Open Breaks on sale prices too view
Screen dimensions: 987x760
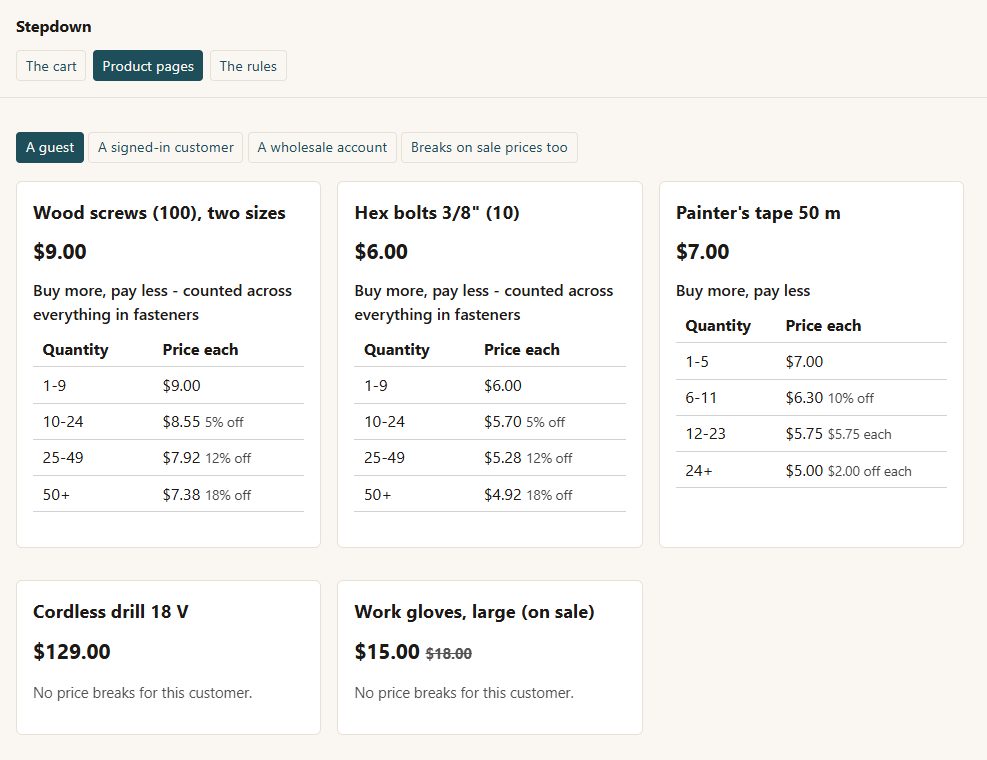489,147
